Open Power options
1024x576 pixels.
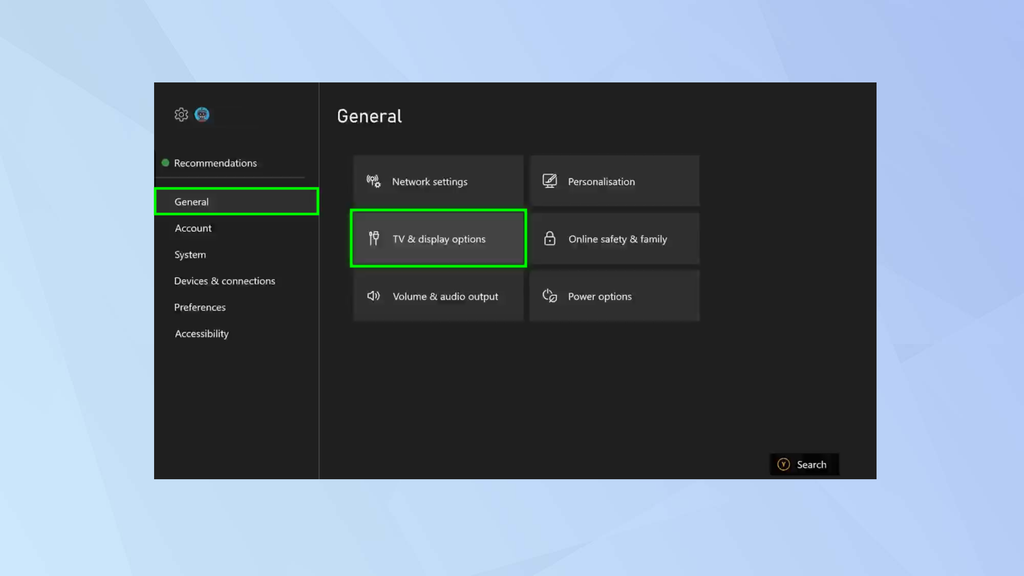[x=614, y=296]
